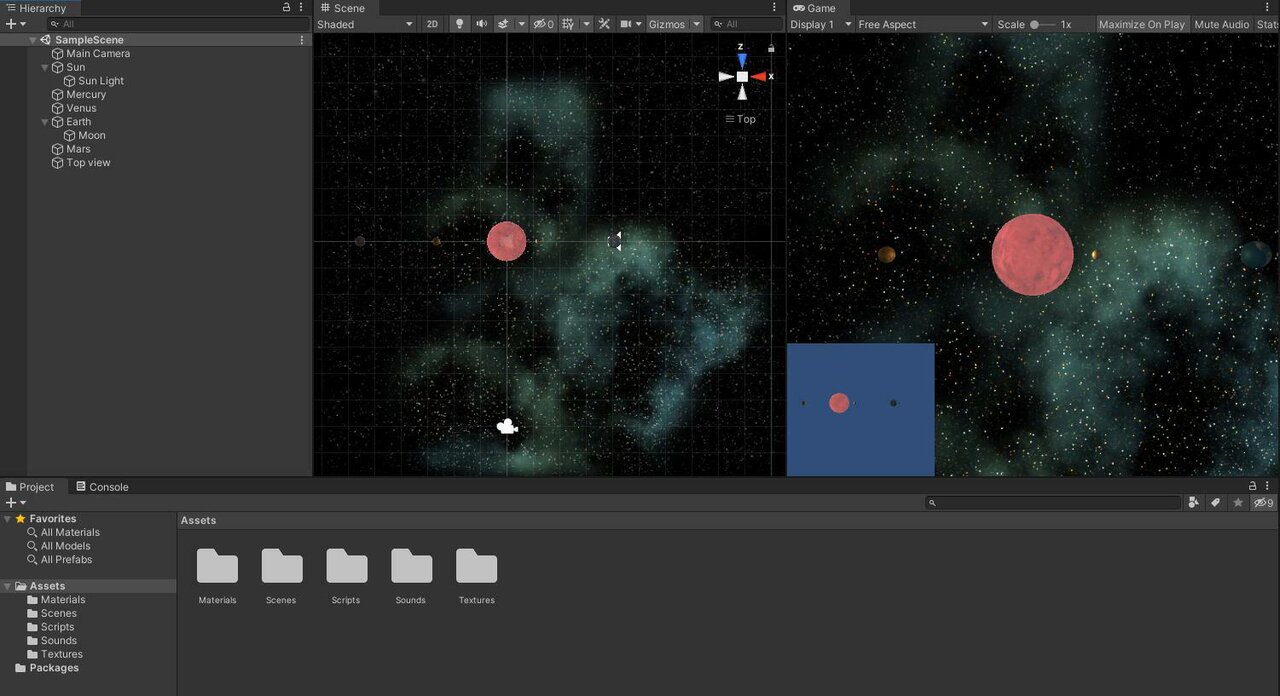Viewport: 1280px width, 696px height.
Task: Click the Project search field
Action: [x=1053, y=503]
